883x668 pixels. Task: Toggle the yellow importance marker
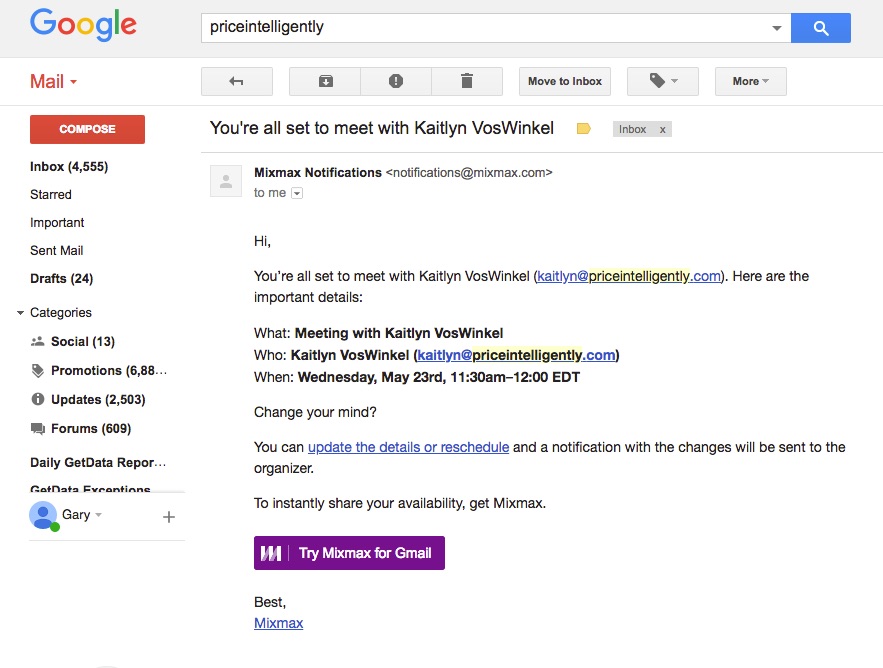584,129
